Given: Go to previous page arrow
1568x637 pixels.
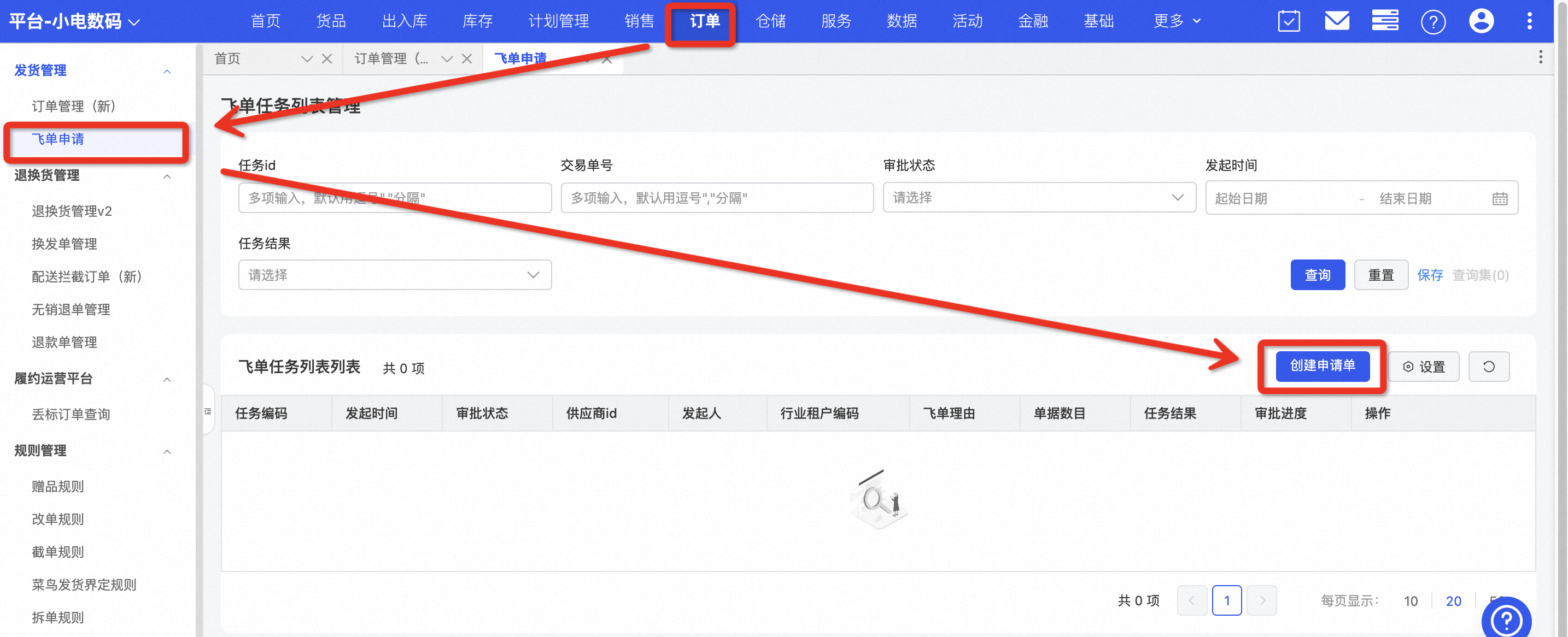Looking at the screenshot, I should (x=1191, y=600).
